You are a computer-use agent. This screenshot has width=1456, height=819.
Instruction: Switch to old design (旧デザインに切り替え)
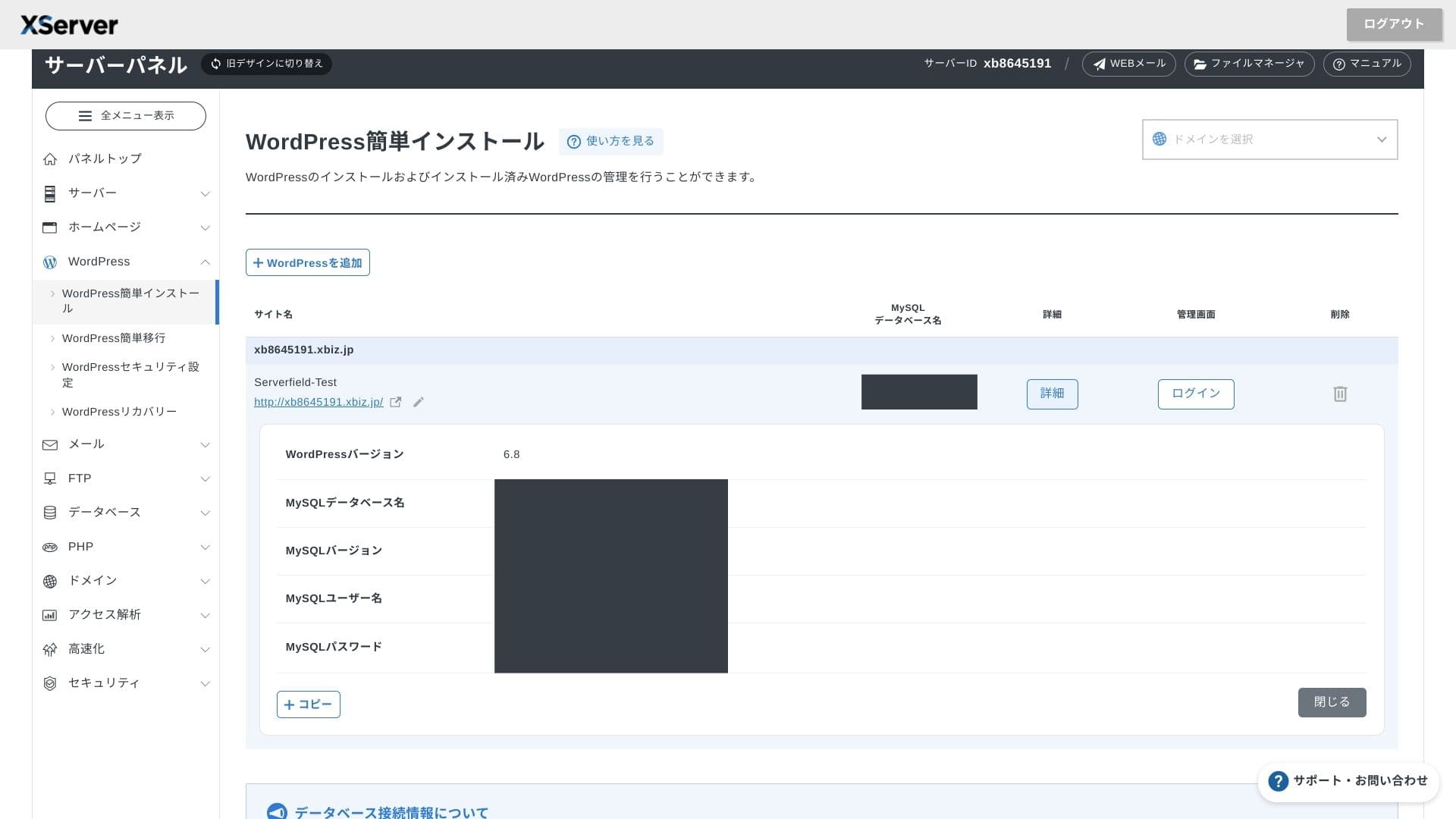tap(266, 64)
